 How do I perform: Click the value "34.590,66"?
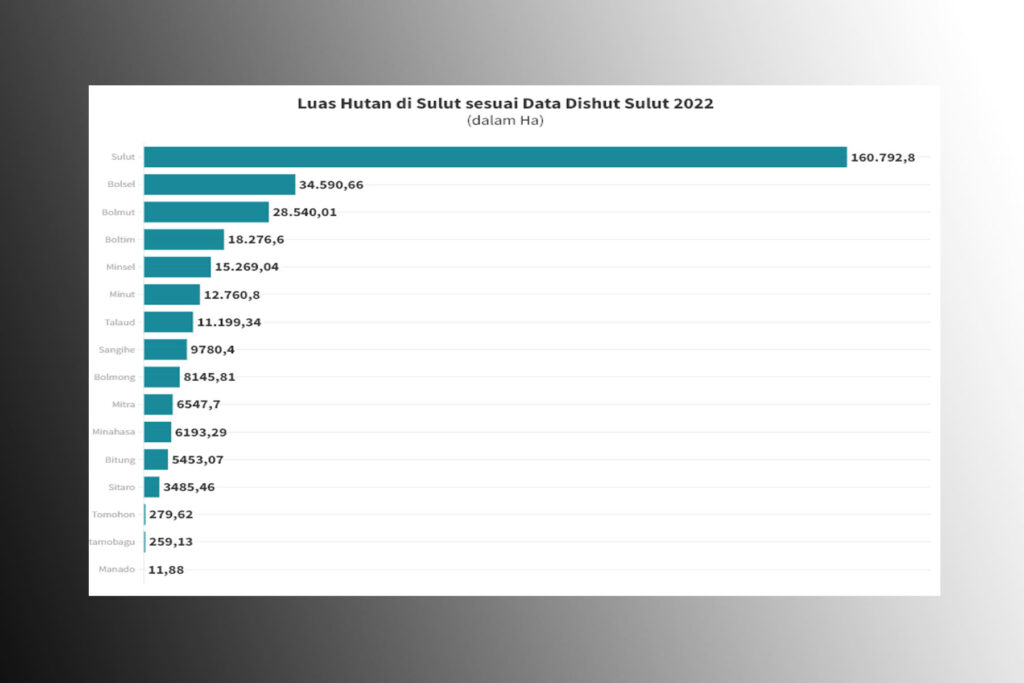(x=331, y=185)
